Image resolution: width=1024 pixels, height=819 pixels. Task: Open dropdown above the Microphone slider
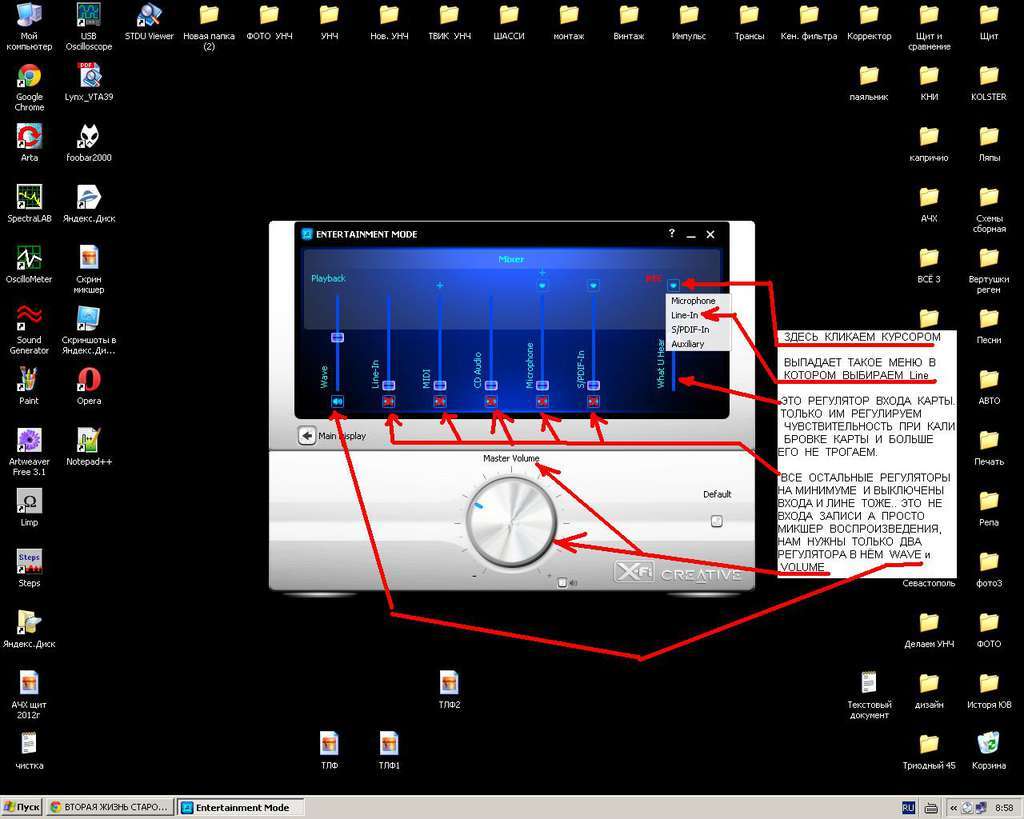point(542,285)
